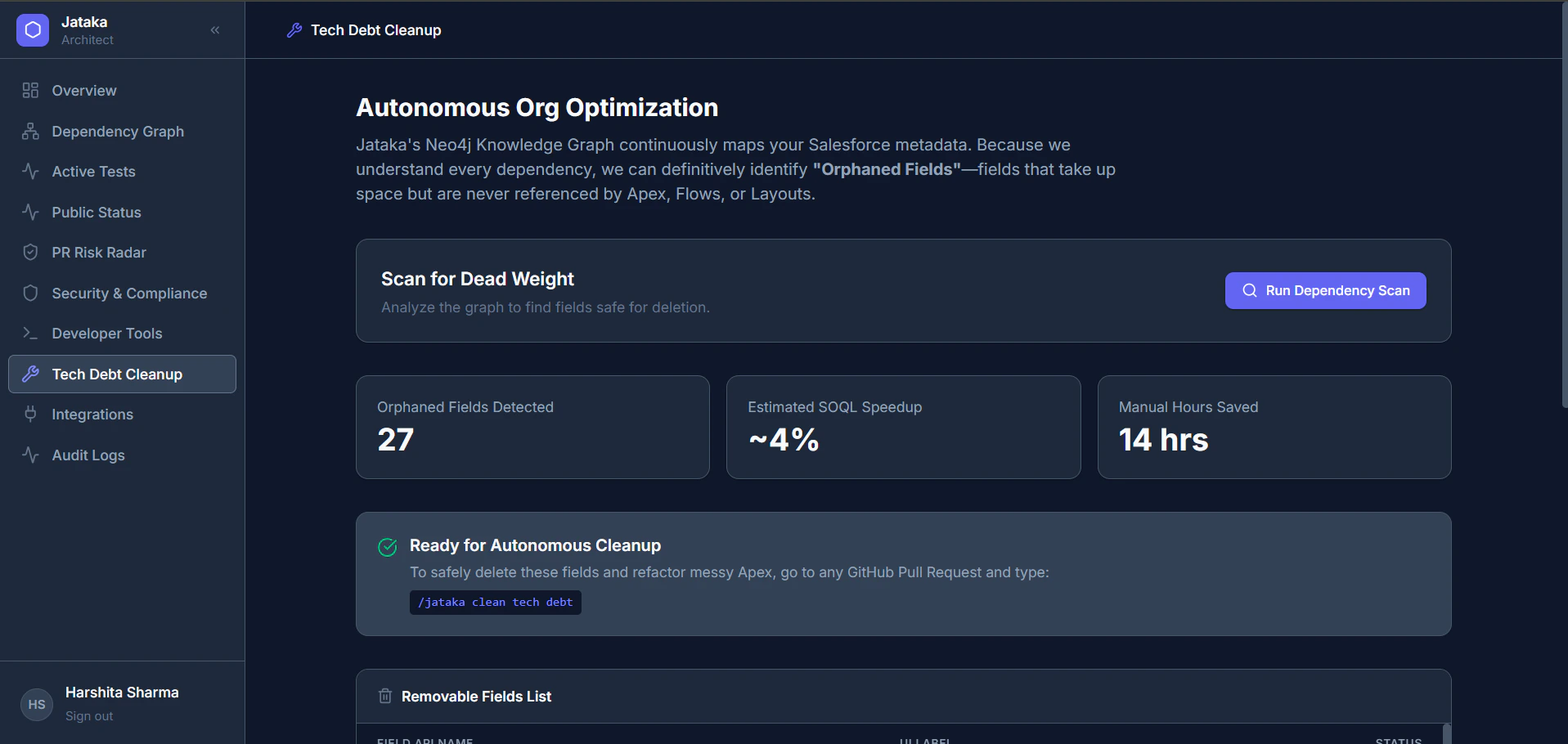Click the Jataka Architect workspace name

[88, 30]
